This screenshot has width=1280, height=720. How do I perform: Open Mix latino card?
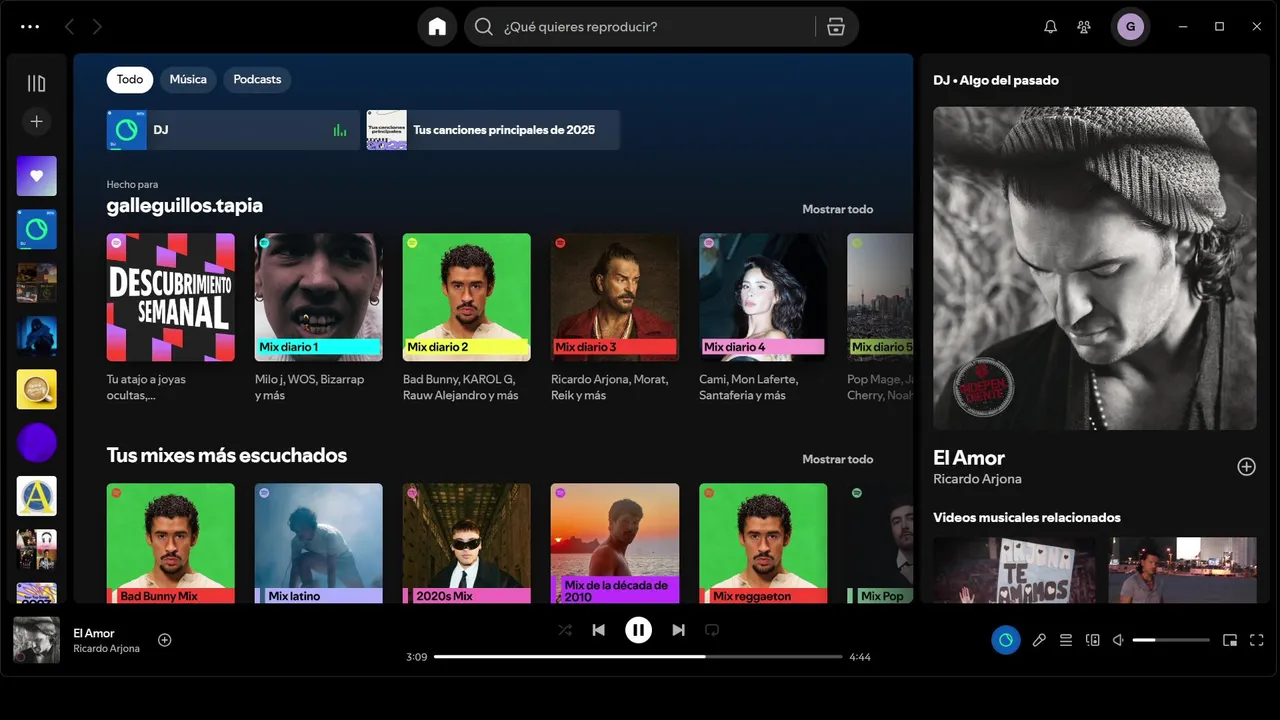click(x=319, y=543)
